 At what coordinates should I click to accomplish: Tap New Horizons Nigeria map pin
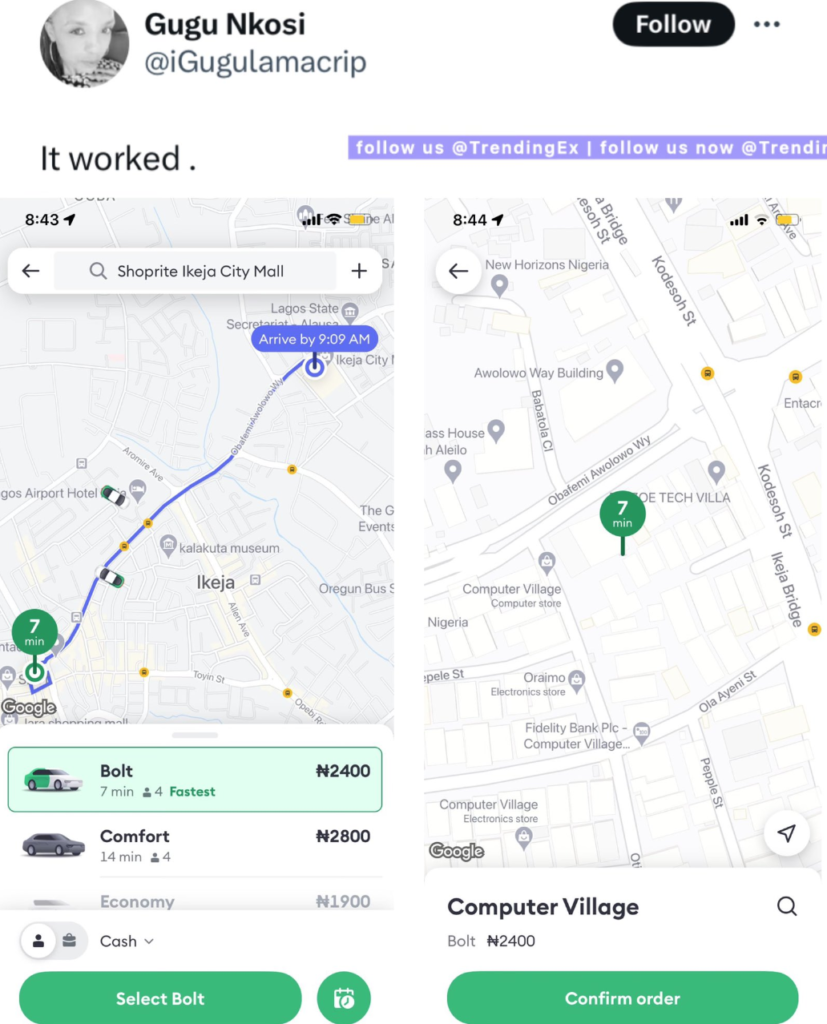(499, 285)
